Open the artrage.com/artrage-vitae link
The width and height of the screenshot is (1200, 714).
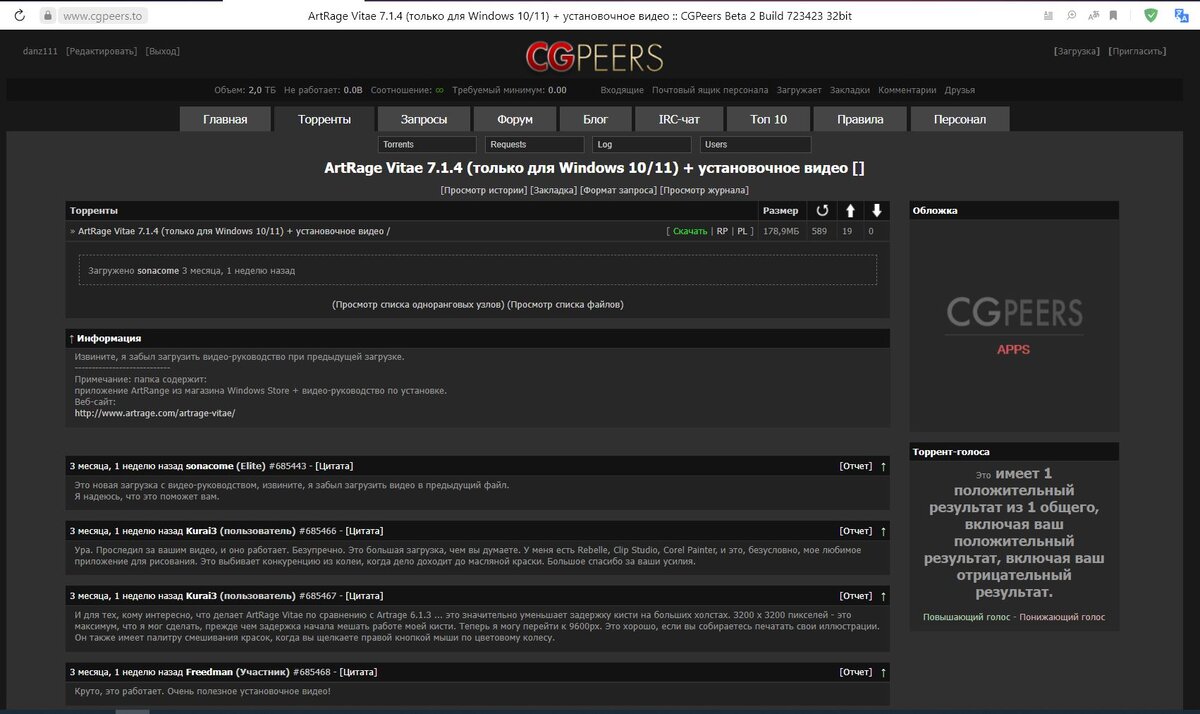coord(155,412)
